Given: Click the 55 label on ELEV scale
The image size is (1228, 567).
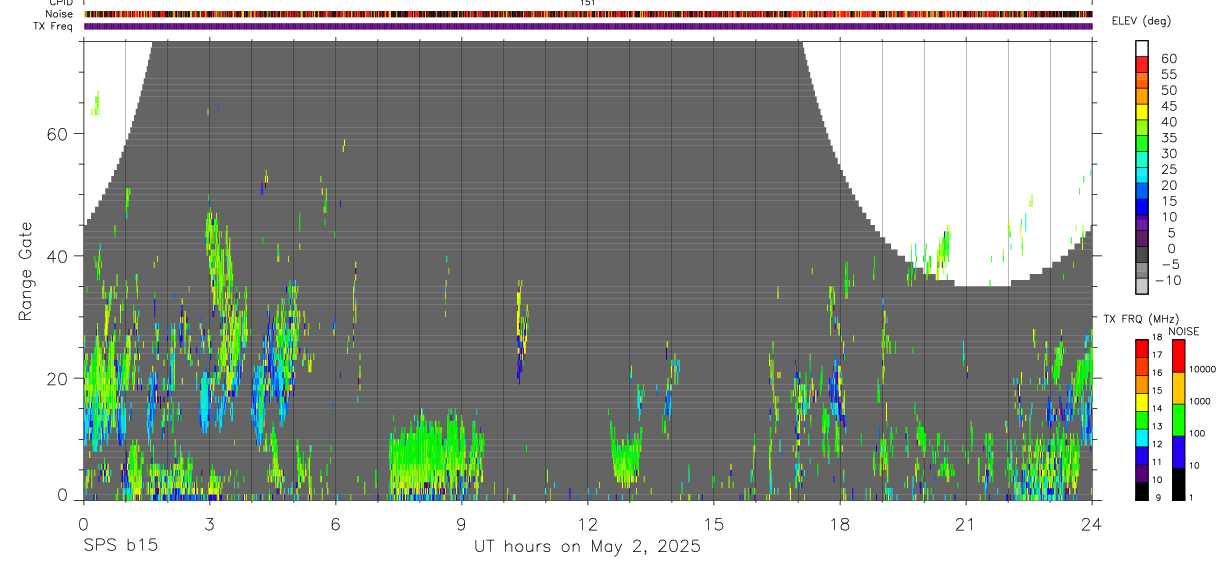Looking at the screenshot, I should point(1168,75).
